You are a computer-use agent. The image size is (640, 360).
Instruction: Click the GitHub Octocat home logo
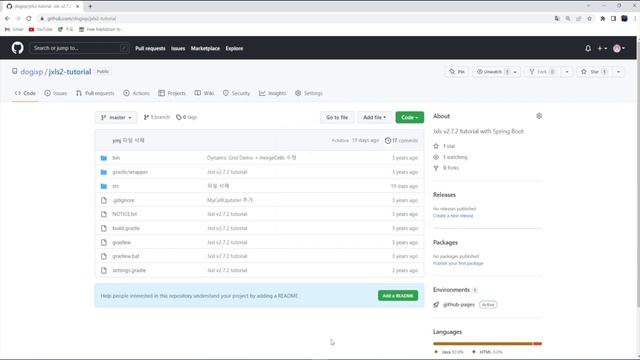click(18, 48)
